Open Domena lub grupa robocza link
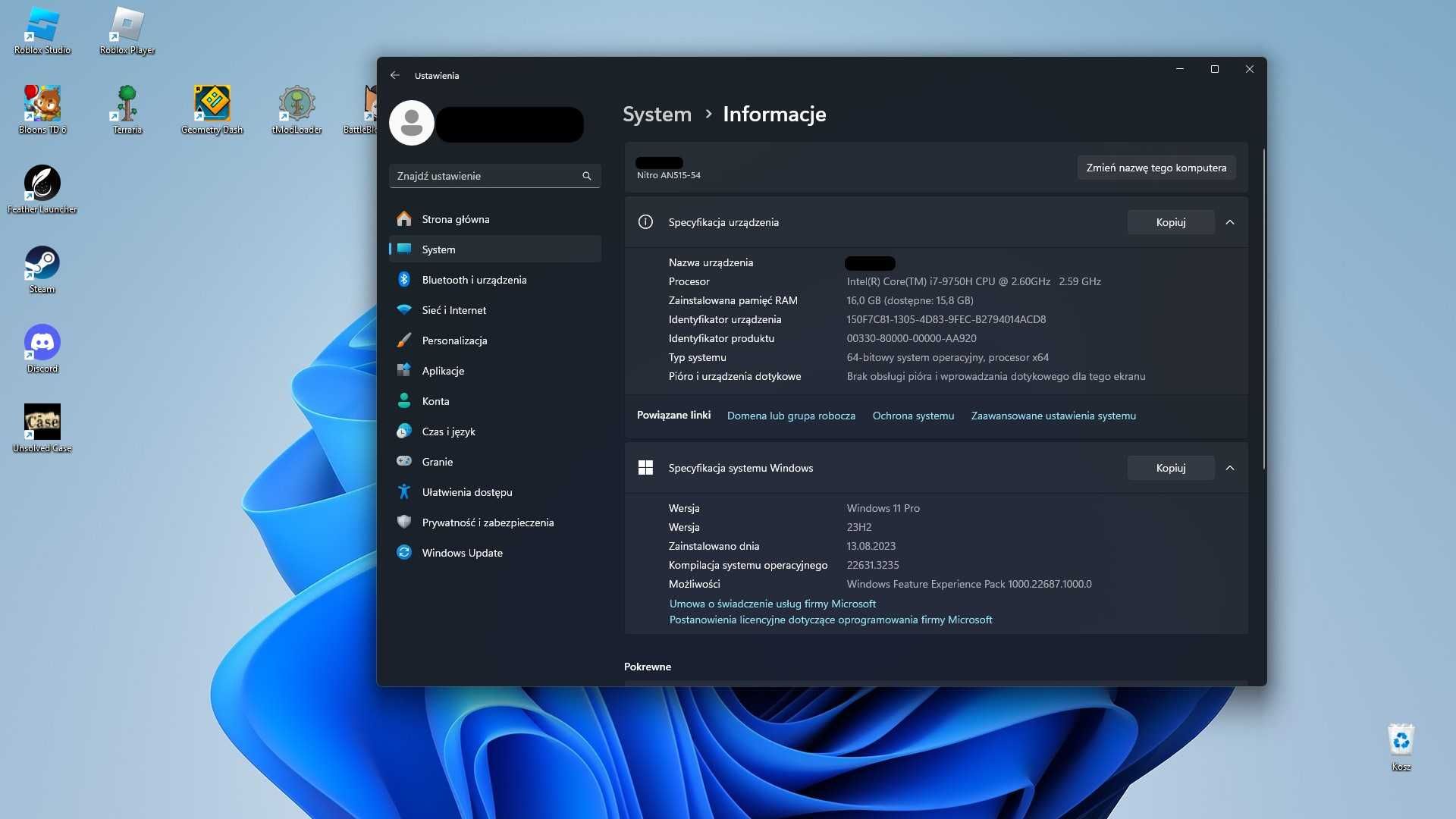 pyautogui.click(x=791, y=416)
